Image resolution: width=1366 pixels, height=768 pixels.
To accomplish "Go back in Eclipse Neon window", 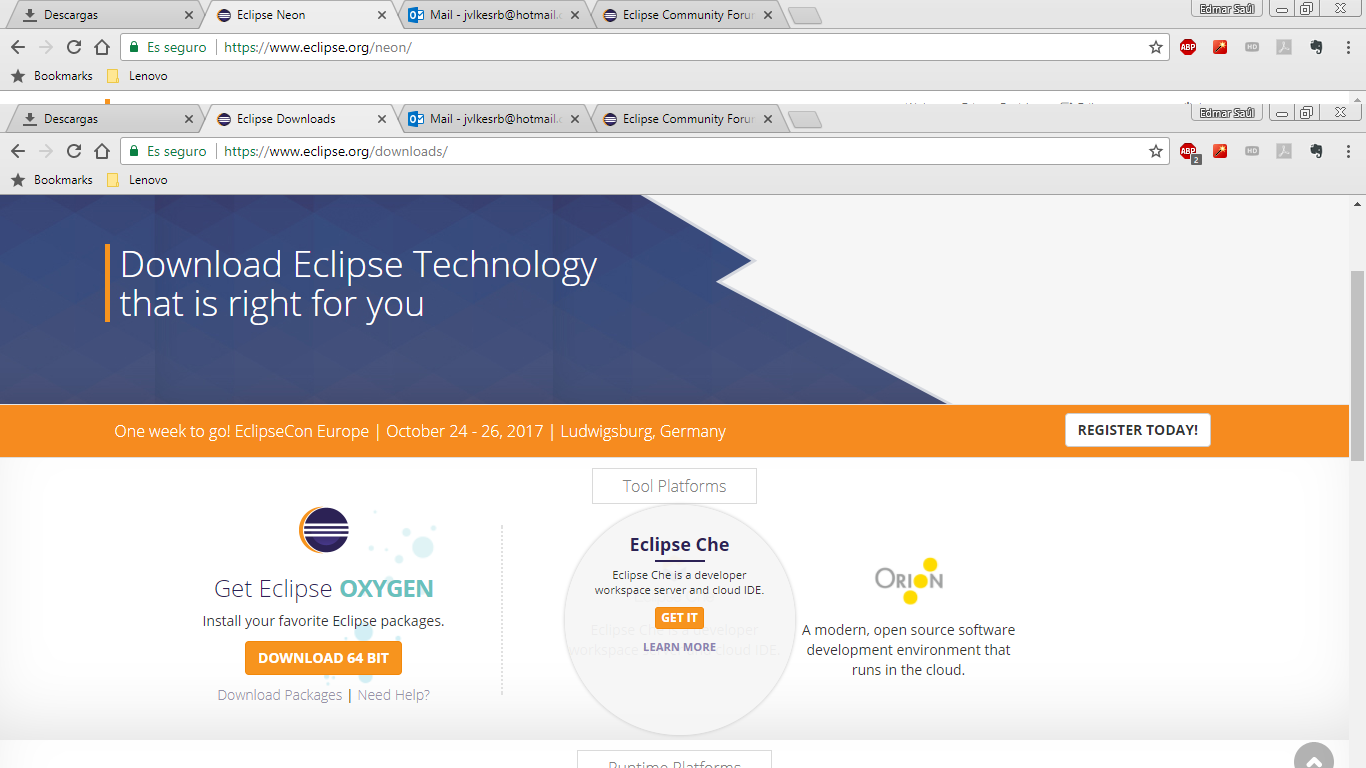I will pyautogui.click(x=17, y=47).
